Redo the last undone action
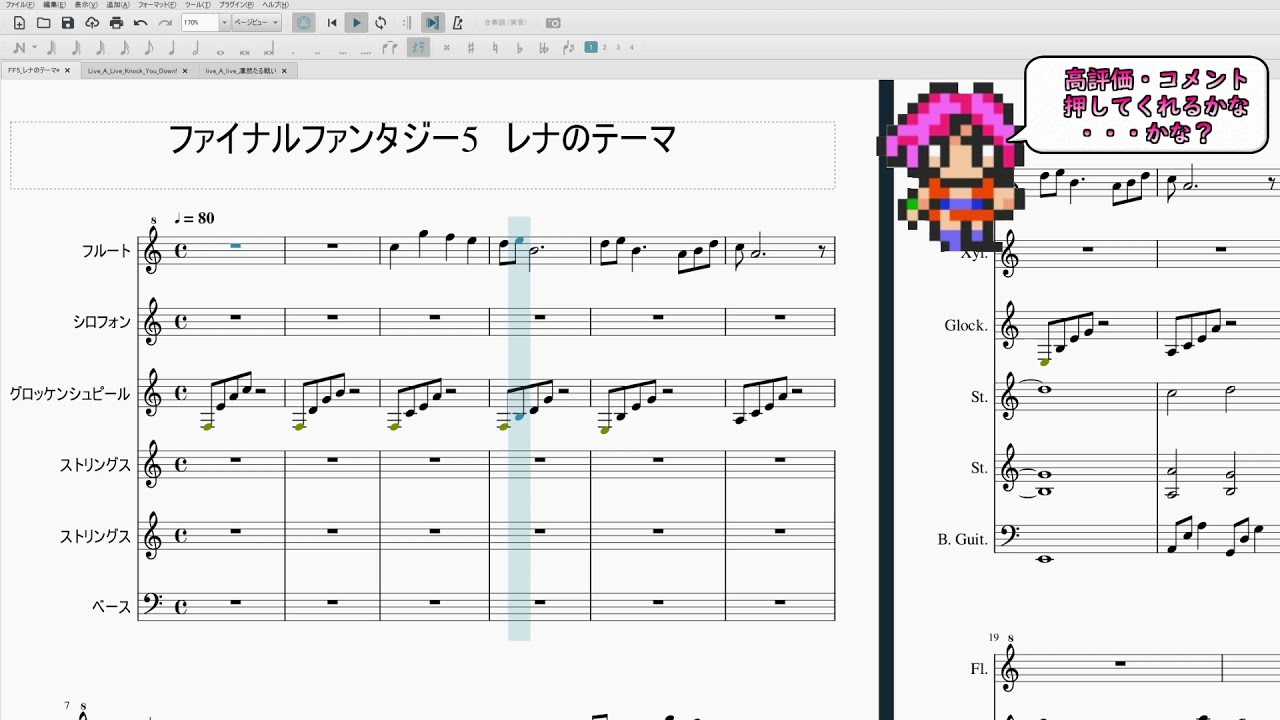1280x720 pixels. (165, 22)
